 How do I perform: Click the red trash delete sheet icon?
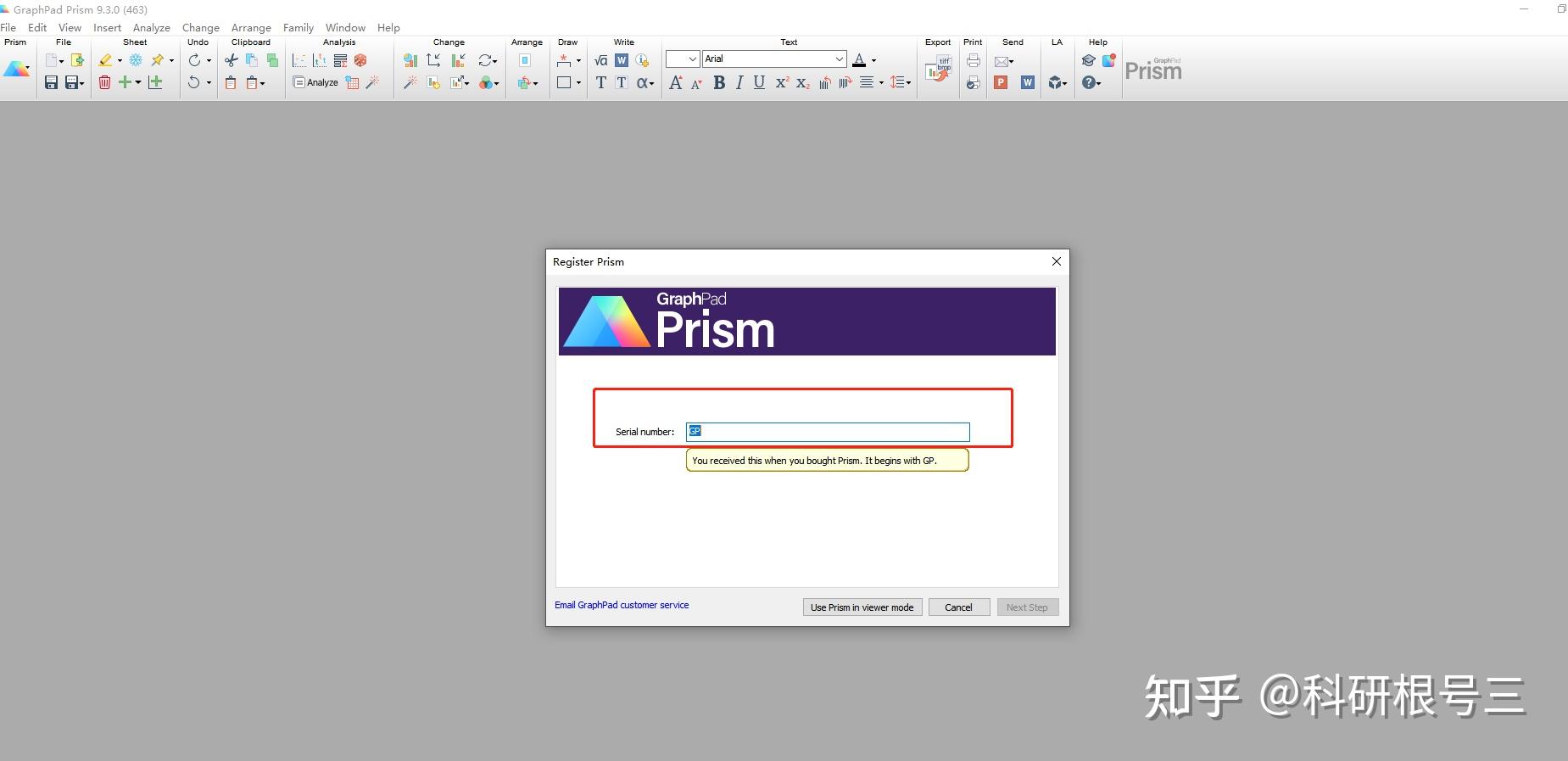coord(104,82)
